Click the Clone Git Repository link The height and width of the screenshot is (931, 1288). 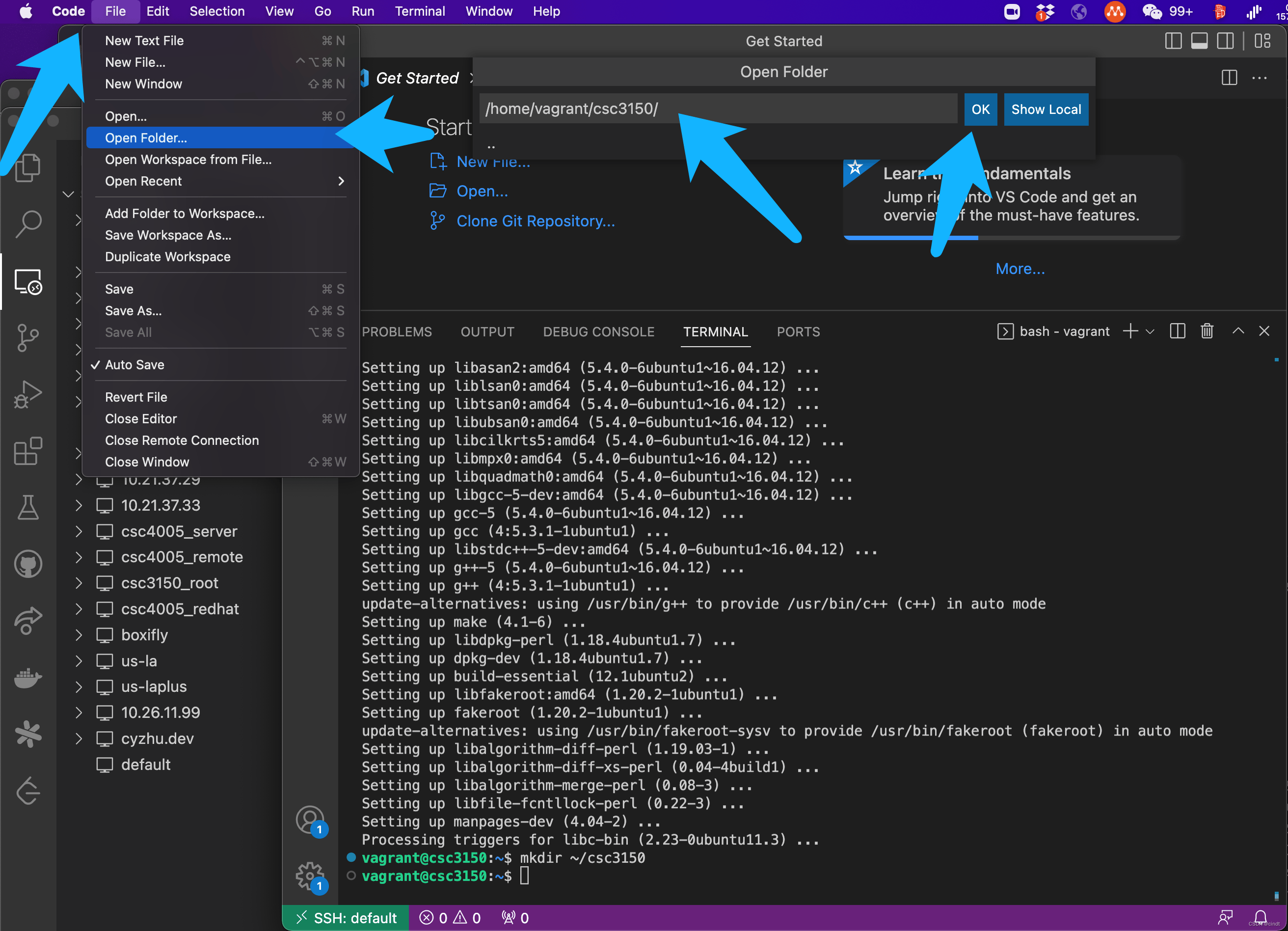[535, 221]
